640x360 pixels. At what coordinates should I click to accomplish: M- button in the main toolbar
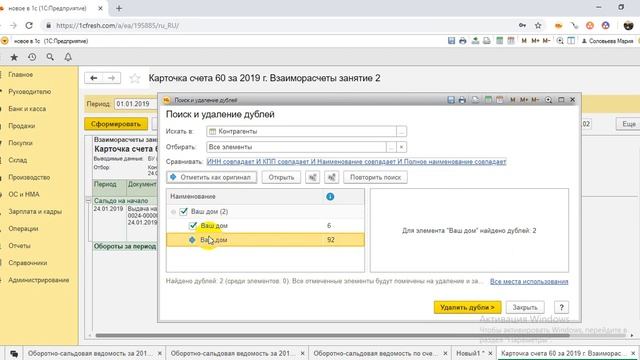546,41
